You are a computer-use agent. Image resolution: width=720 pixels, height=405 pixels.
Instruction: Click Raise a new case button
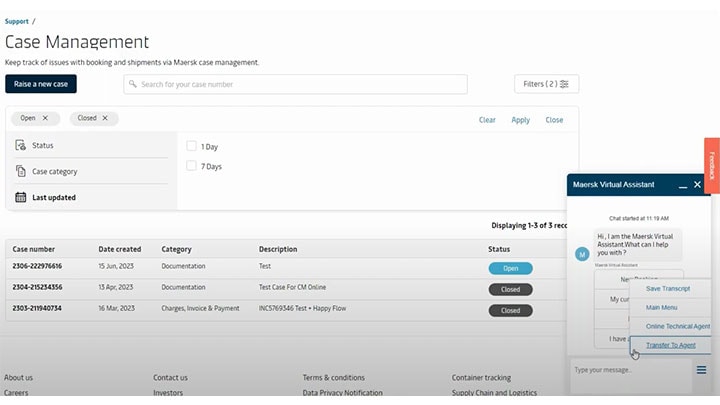41,84
